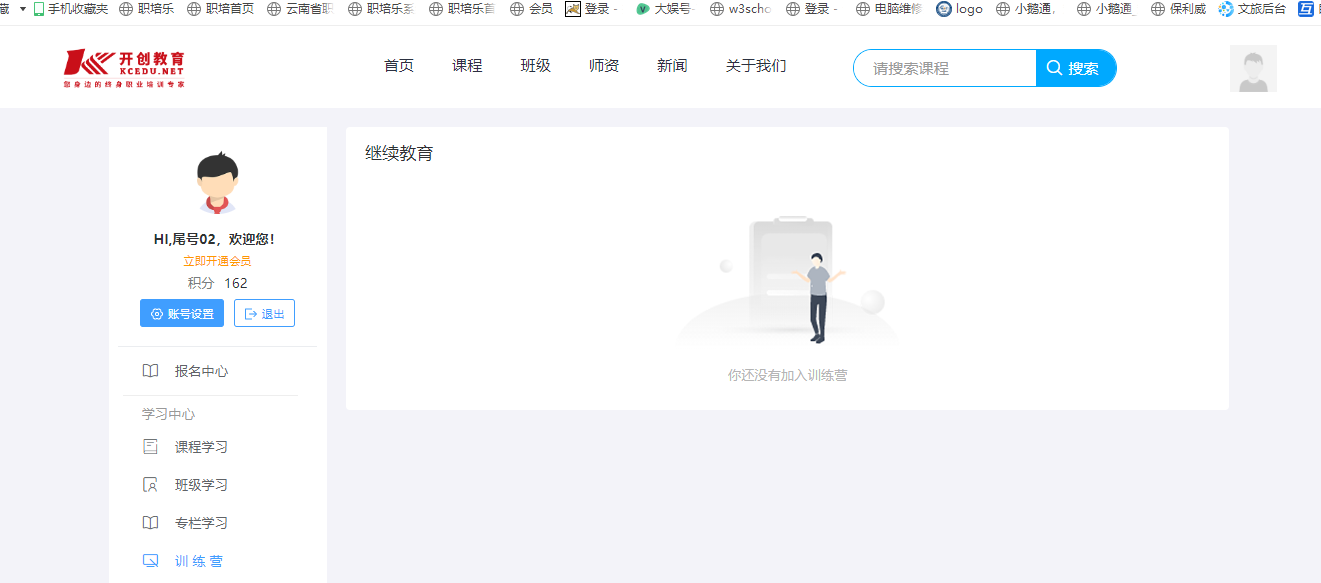Open the logo bookmark
This screenshot has height=583, width=1321.
959,9
